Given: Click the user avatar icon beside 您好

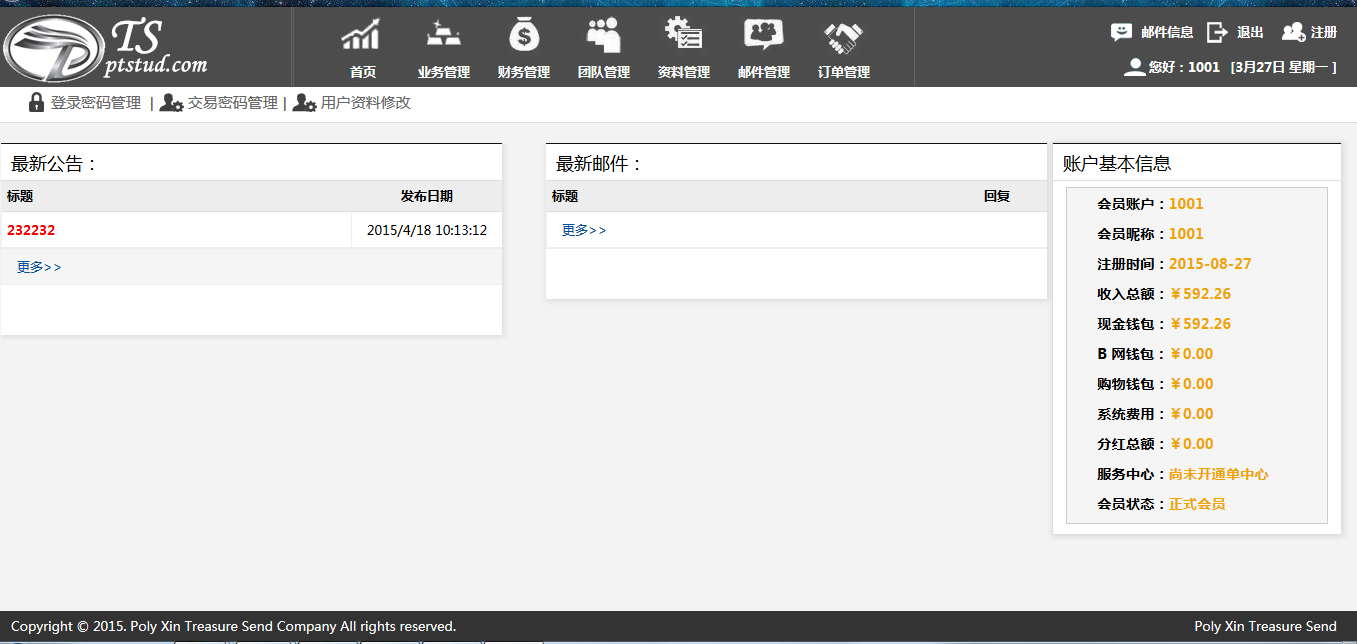Looking at the screenshot, I should tap(1135, 67).
